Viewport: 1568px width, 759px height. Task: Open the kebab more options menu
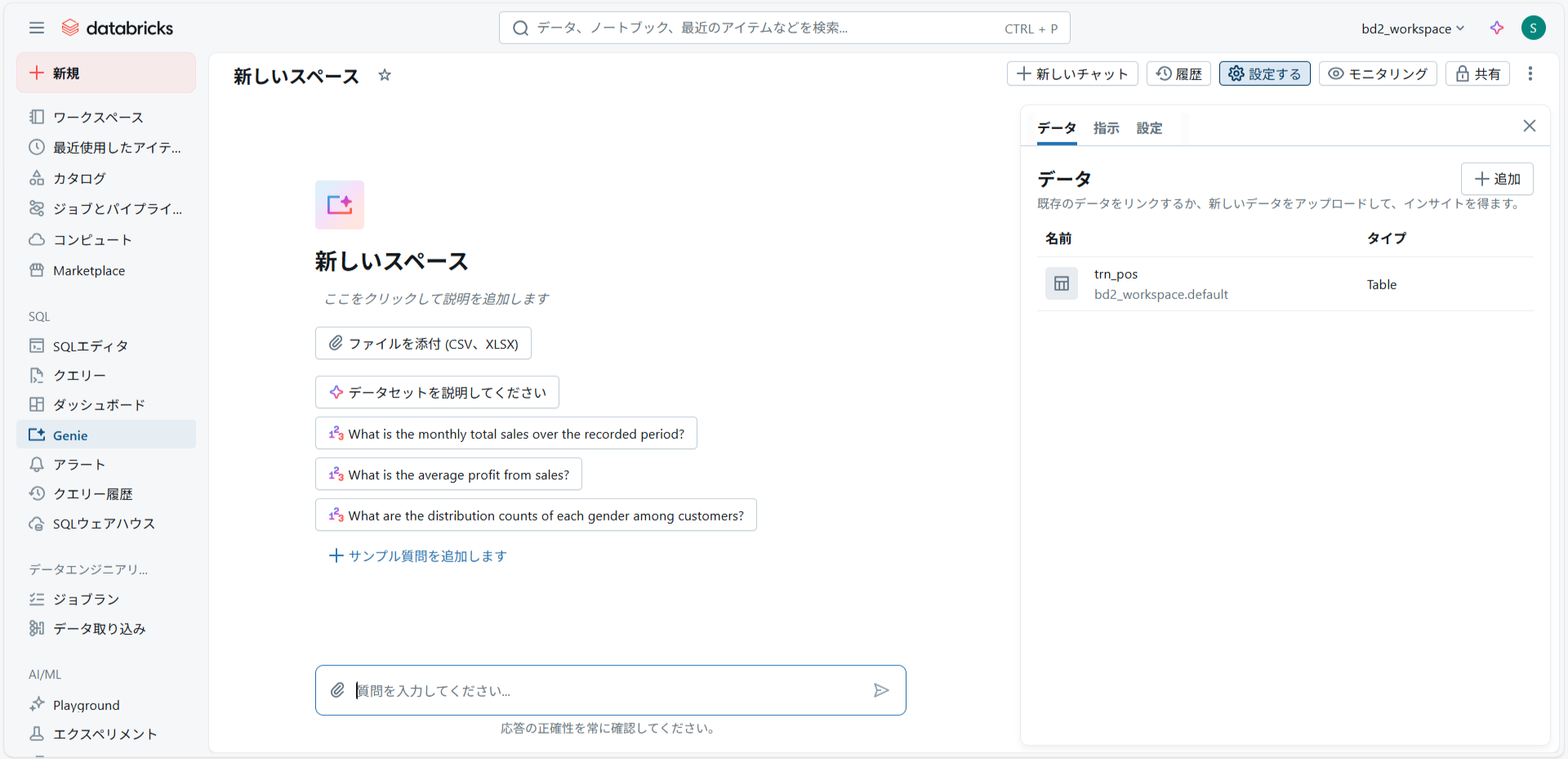1530,74
